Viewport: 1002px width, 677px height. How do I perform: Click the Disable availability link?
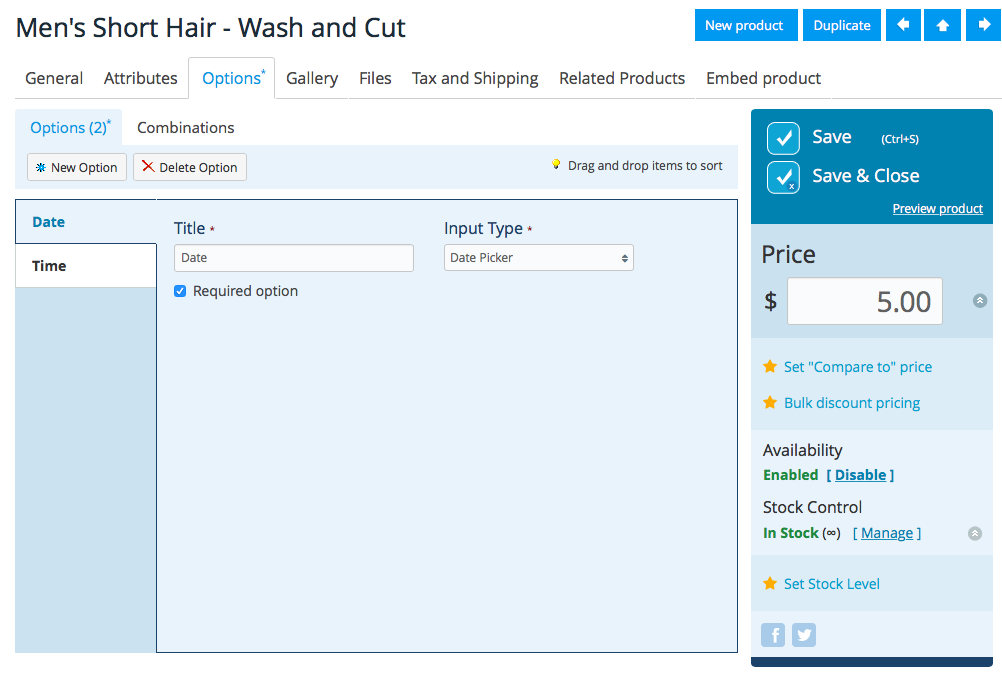(860, 475)
